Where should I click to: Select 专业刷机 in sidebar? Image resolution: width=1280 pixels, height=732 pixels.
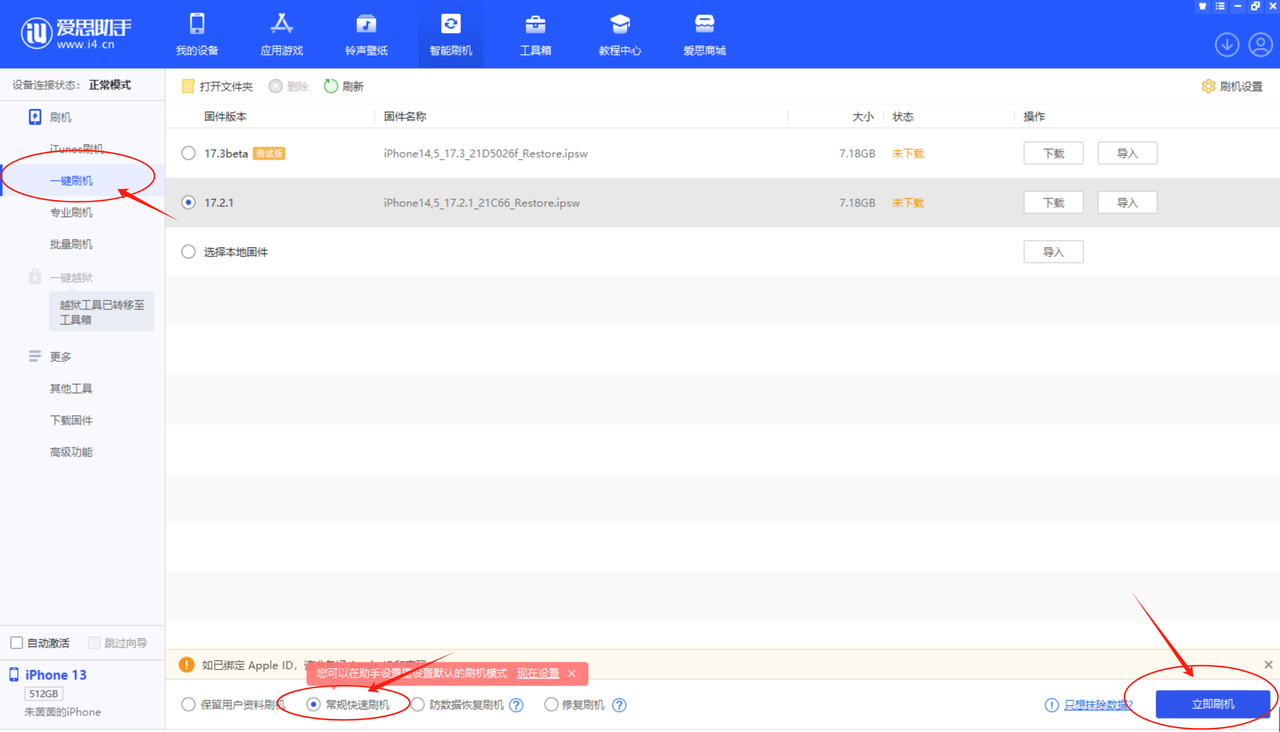click(71, 212)
